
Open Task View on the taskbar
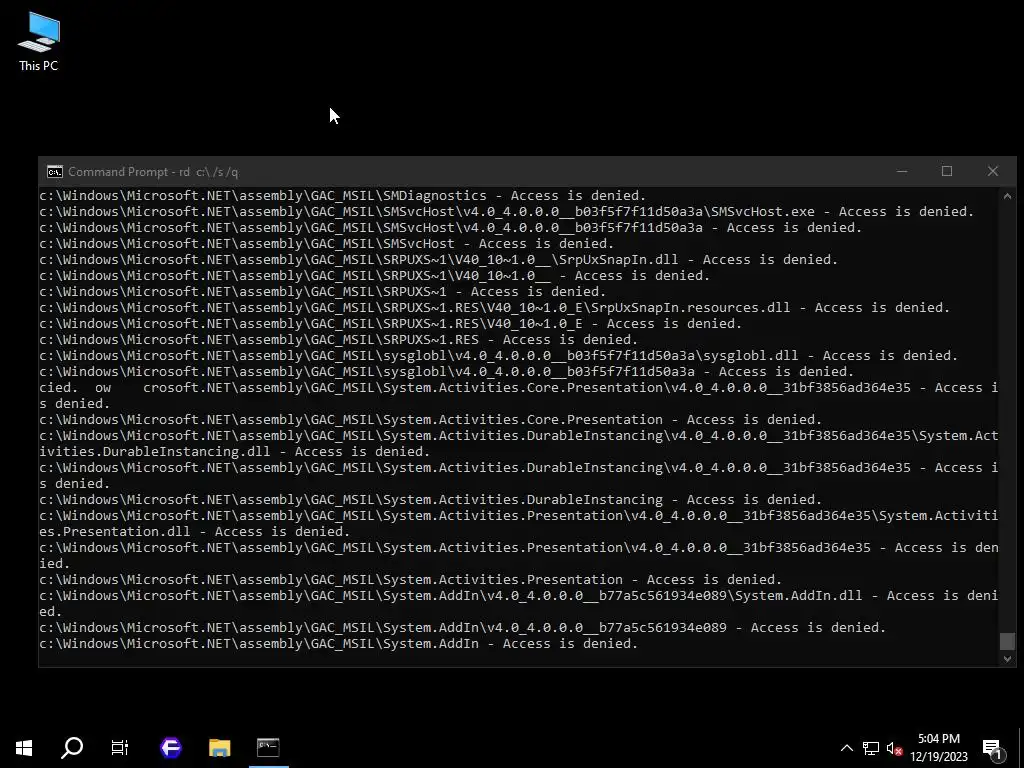[x=120, y=748]
